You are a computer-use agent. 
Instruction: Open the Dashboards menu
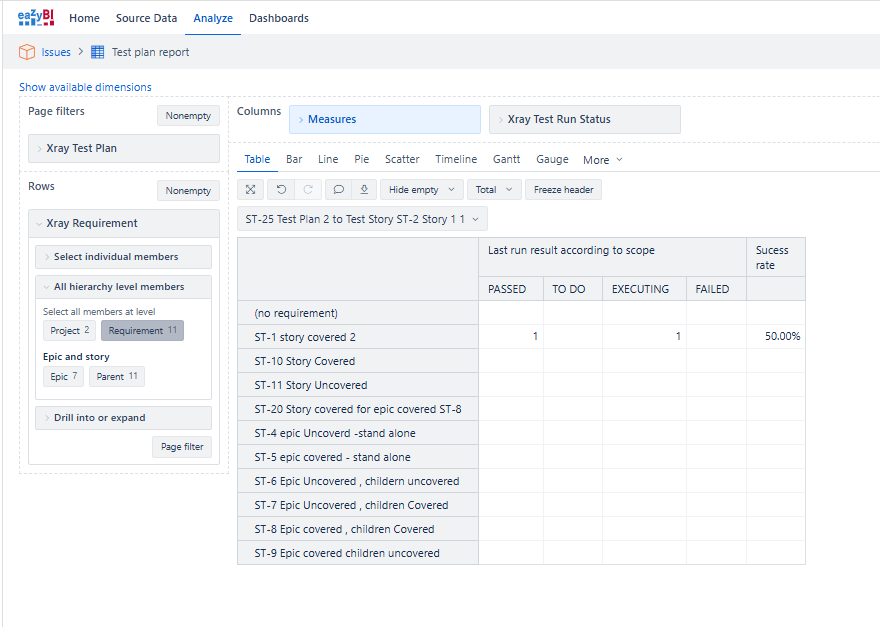tap(279, 18)
